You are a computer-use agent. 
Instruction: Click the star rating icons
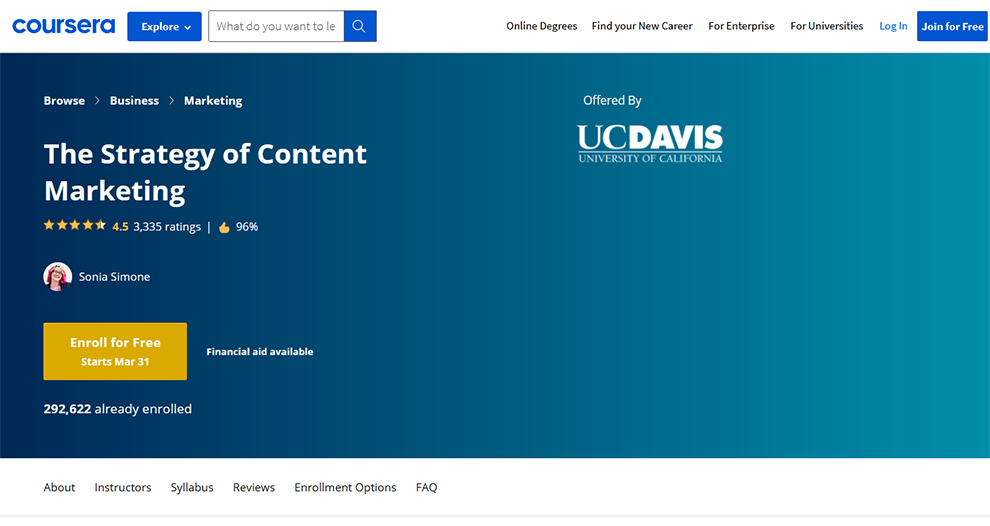75,225
